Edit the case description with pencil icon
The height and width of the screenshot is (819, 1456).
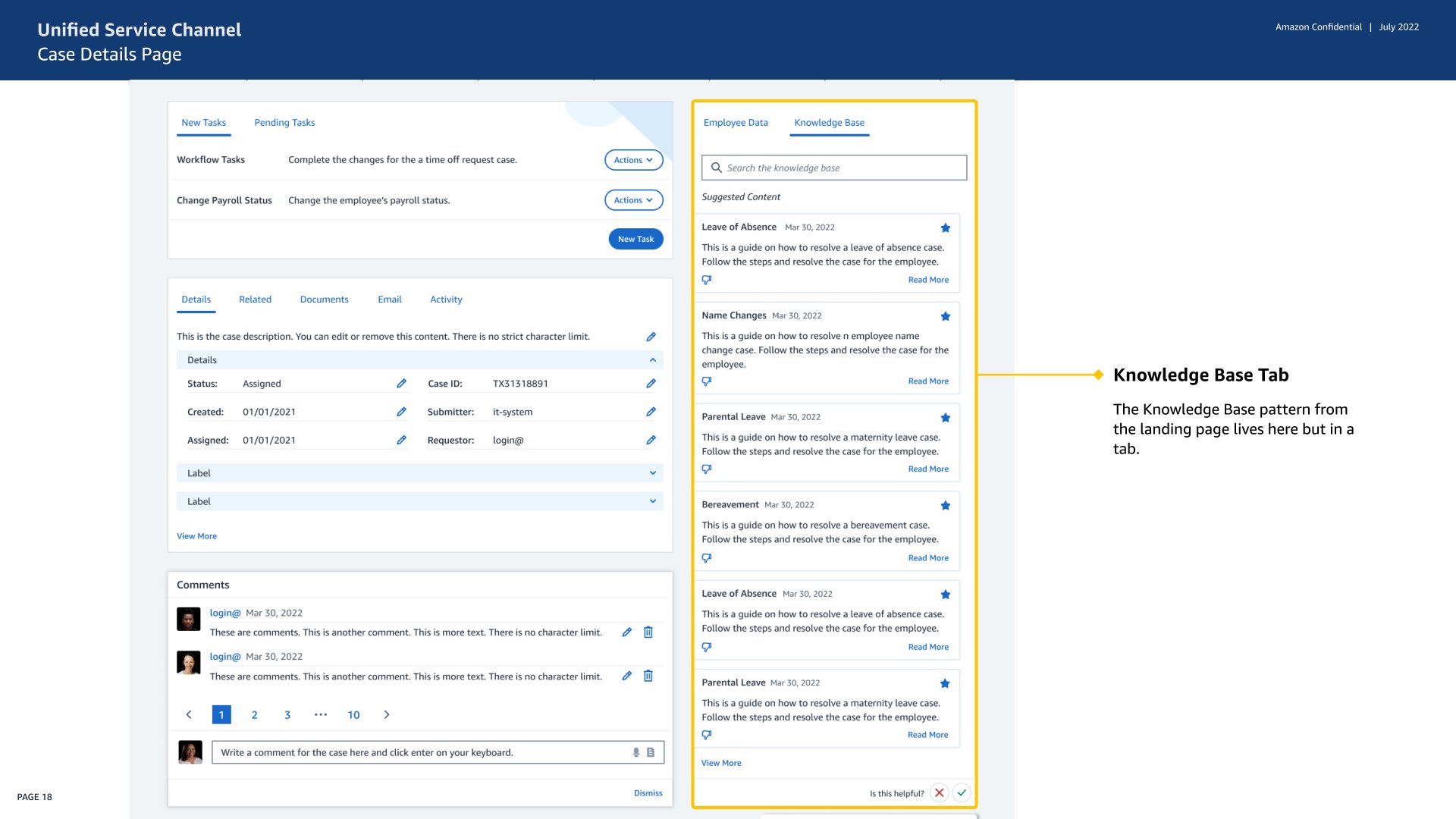click(x=651, y=337)
